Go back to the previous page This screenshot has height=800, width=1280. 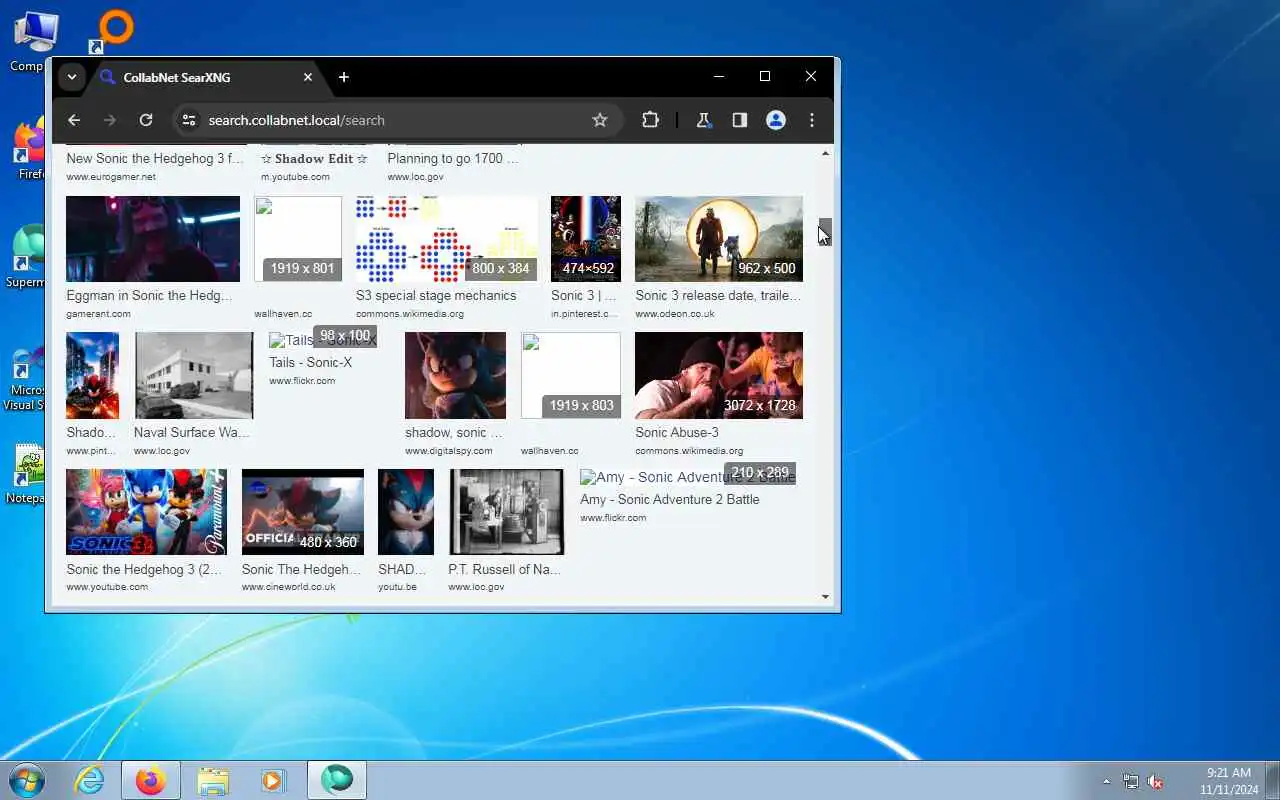tap(74, 120)
